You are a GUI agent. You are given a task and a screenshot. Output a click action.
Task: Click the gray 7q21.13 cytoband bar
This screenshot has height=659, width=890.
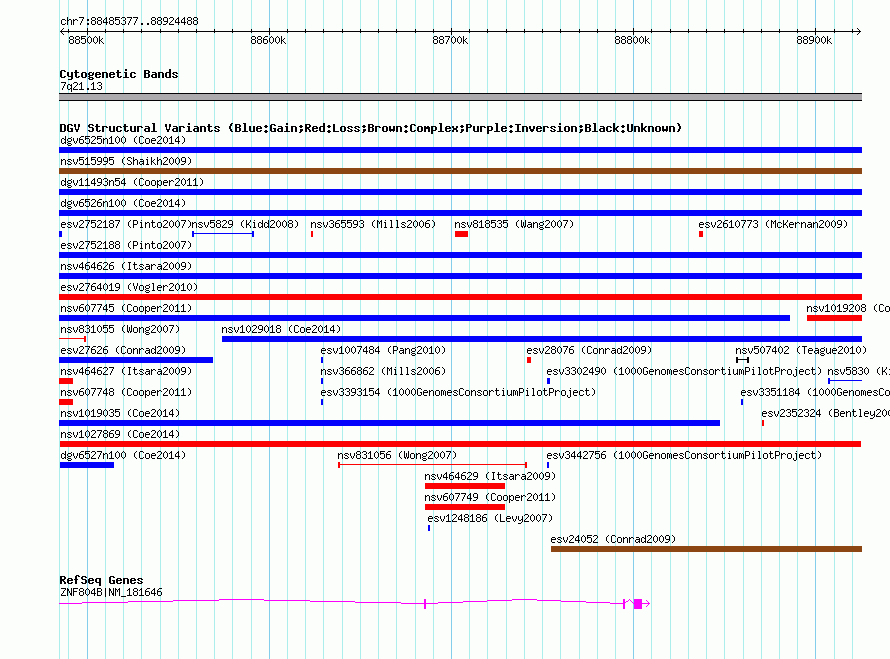click(460, 97)
